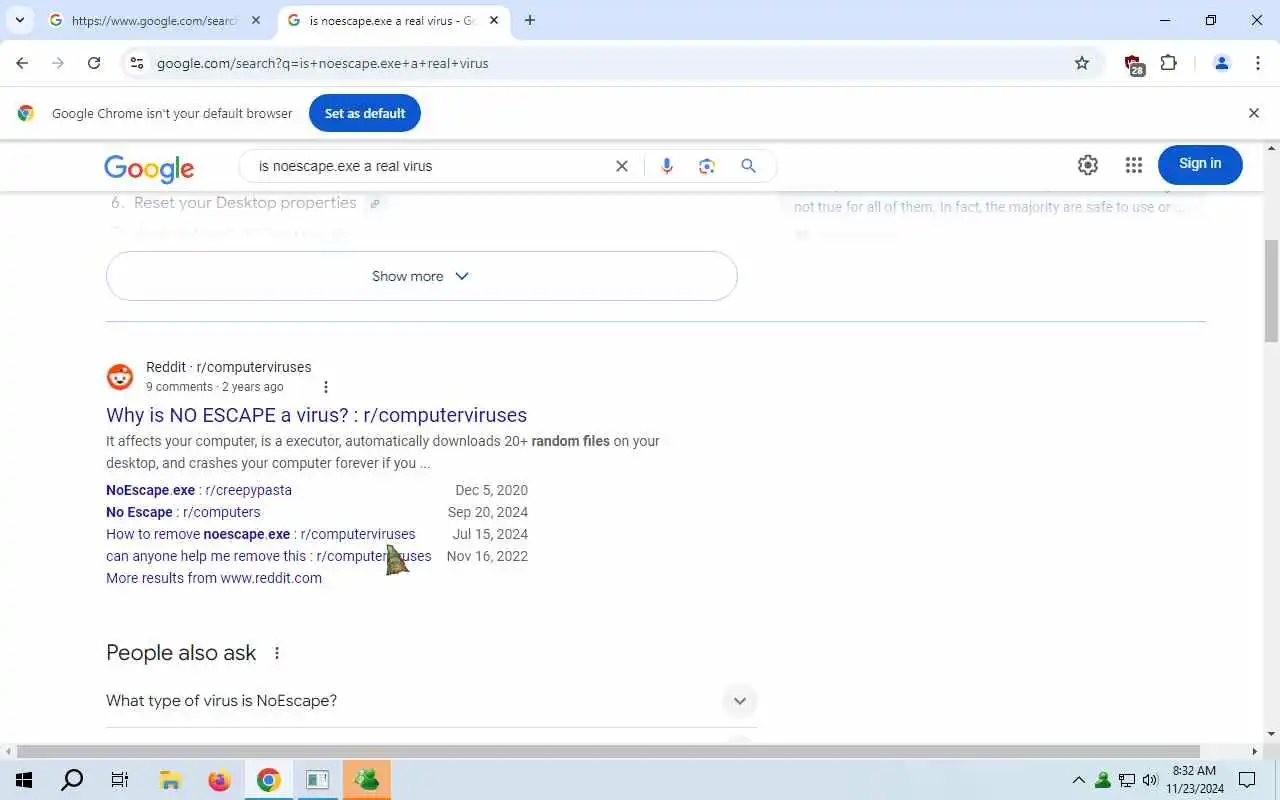Open Google quick settings gear
The image size is (1280, 800).
coord(1088,165)
